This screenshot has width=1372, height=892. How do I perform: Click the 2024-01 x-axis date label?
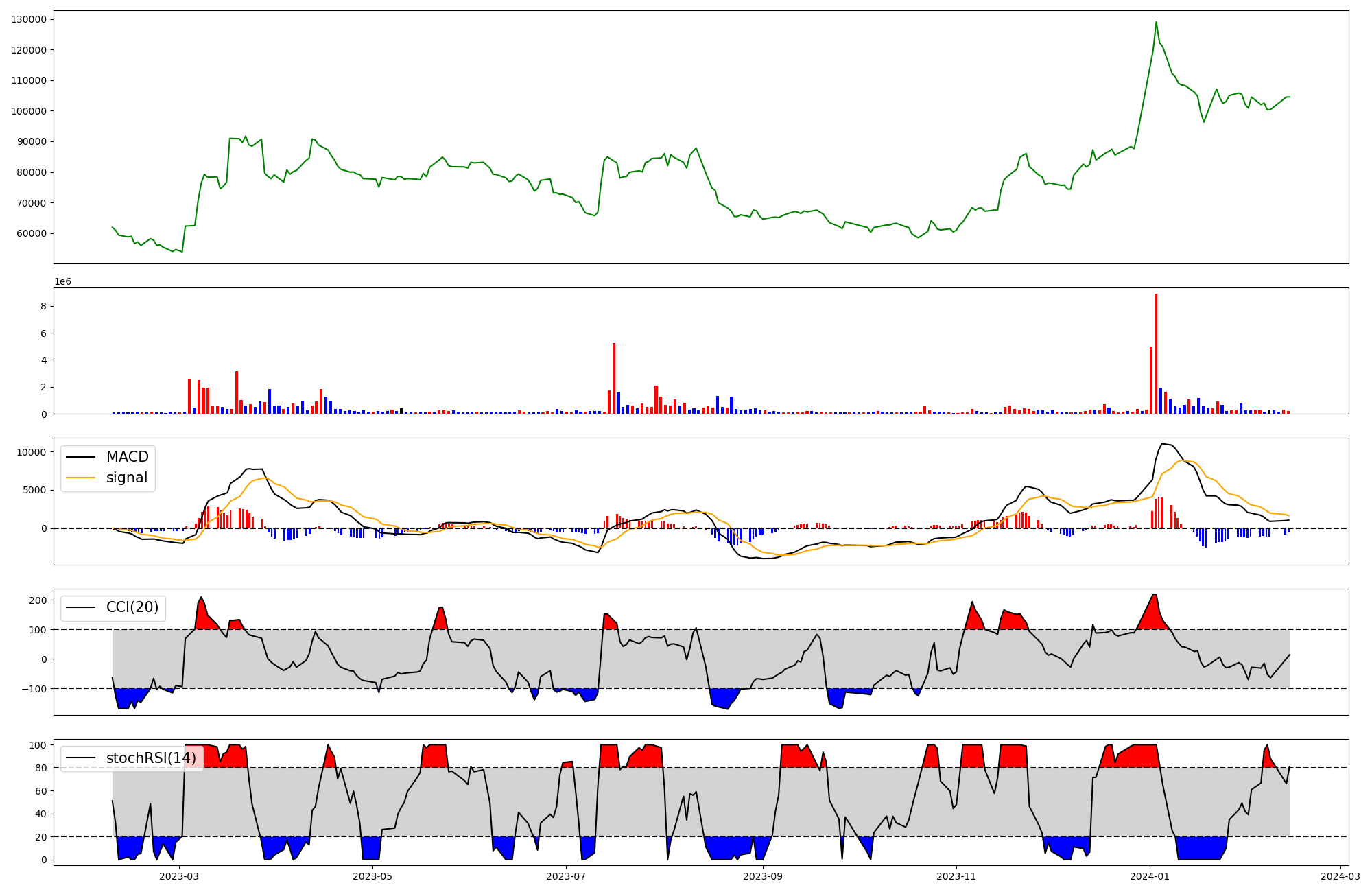1150,876
